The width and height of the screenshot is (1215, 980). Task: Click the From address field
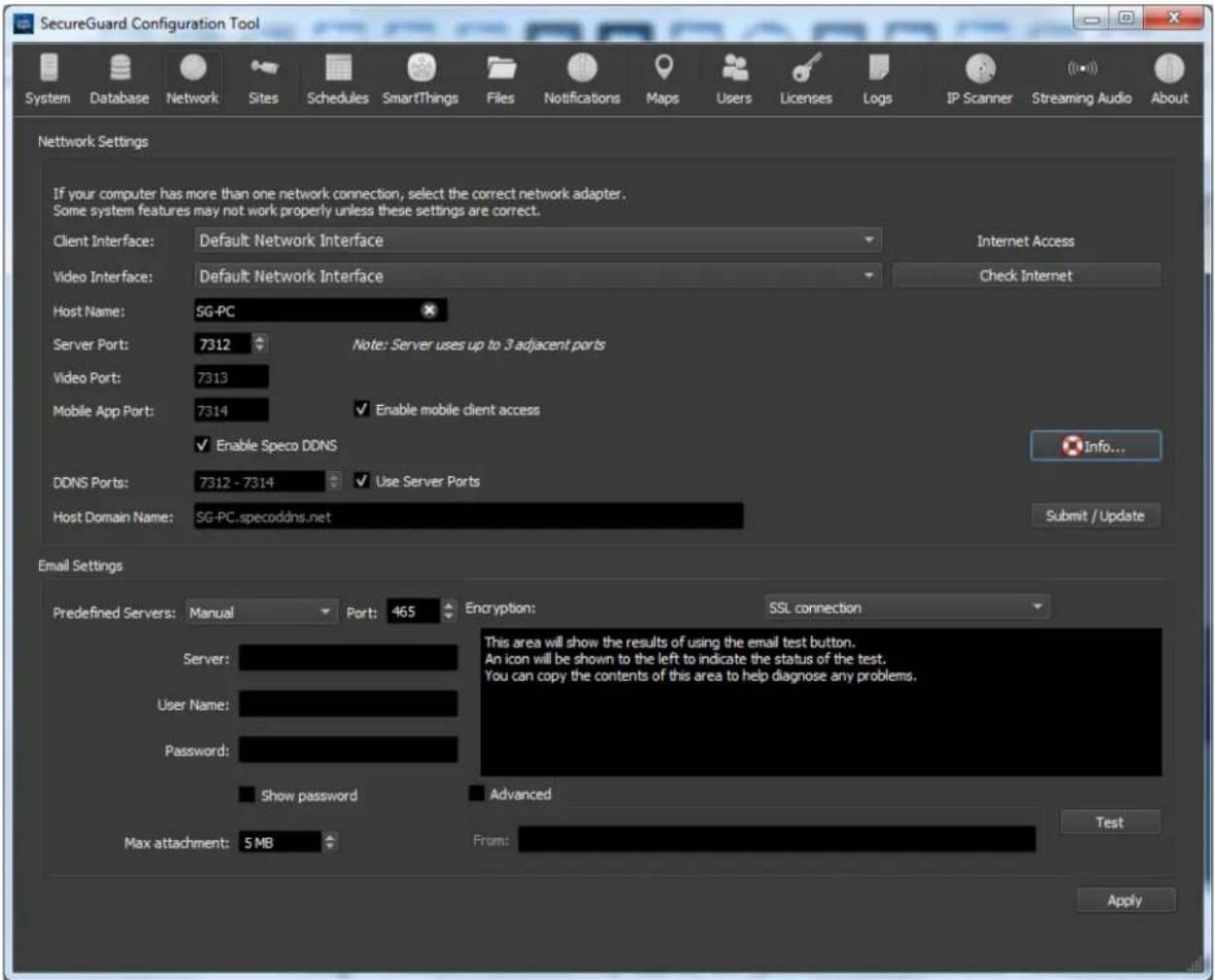pos(777,839)
